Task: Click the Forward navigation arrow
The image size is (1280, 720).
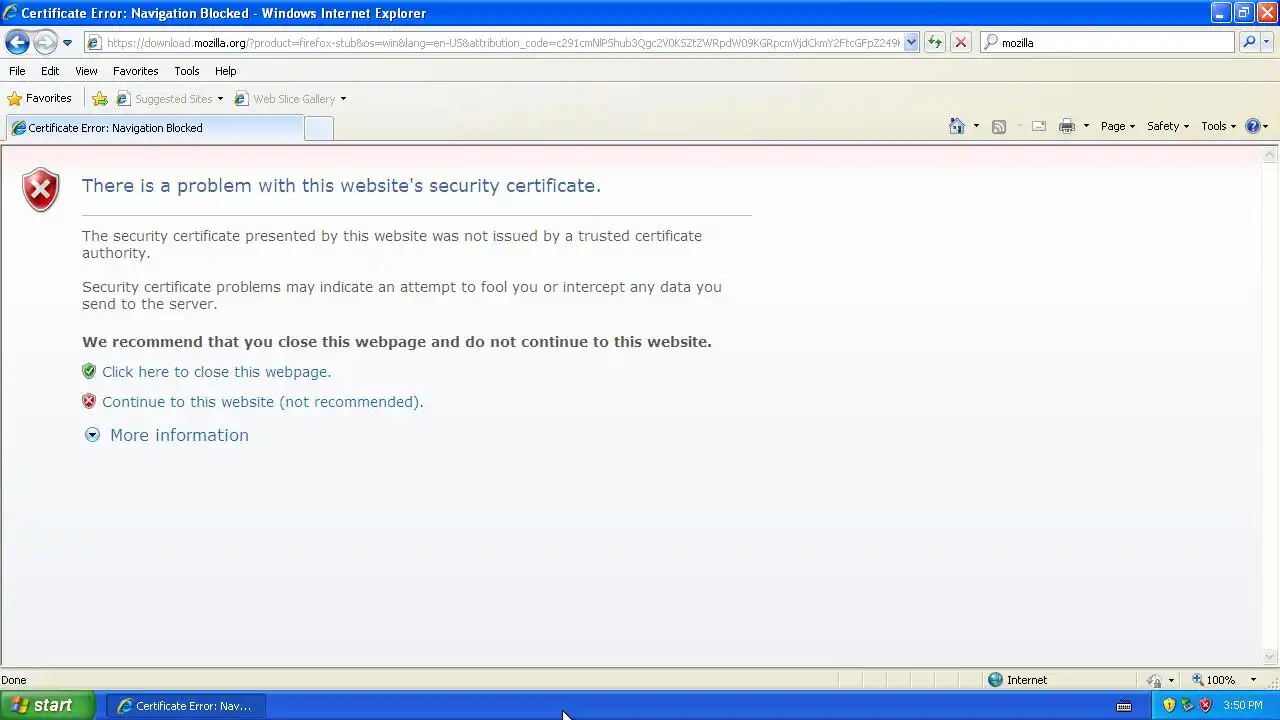Action: [x=45, y=42]
